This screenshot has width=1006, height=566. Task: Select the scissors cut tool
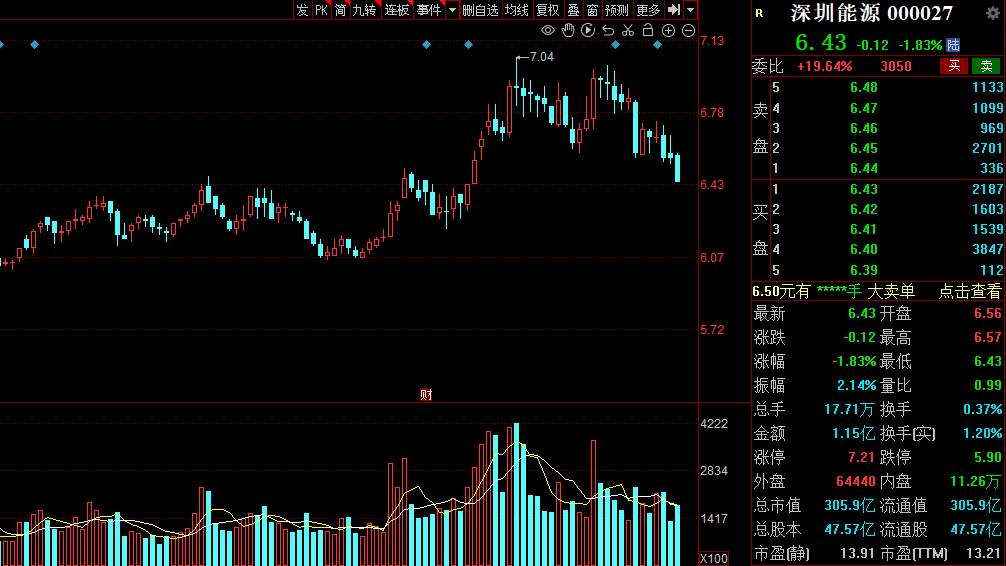click(x=628, y=30)
